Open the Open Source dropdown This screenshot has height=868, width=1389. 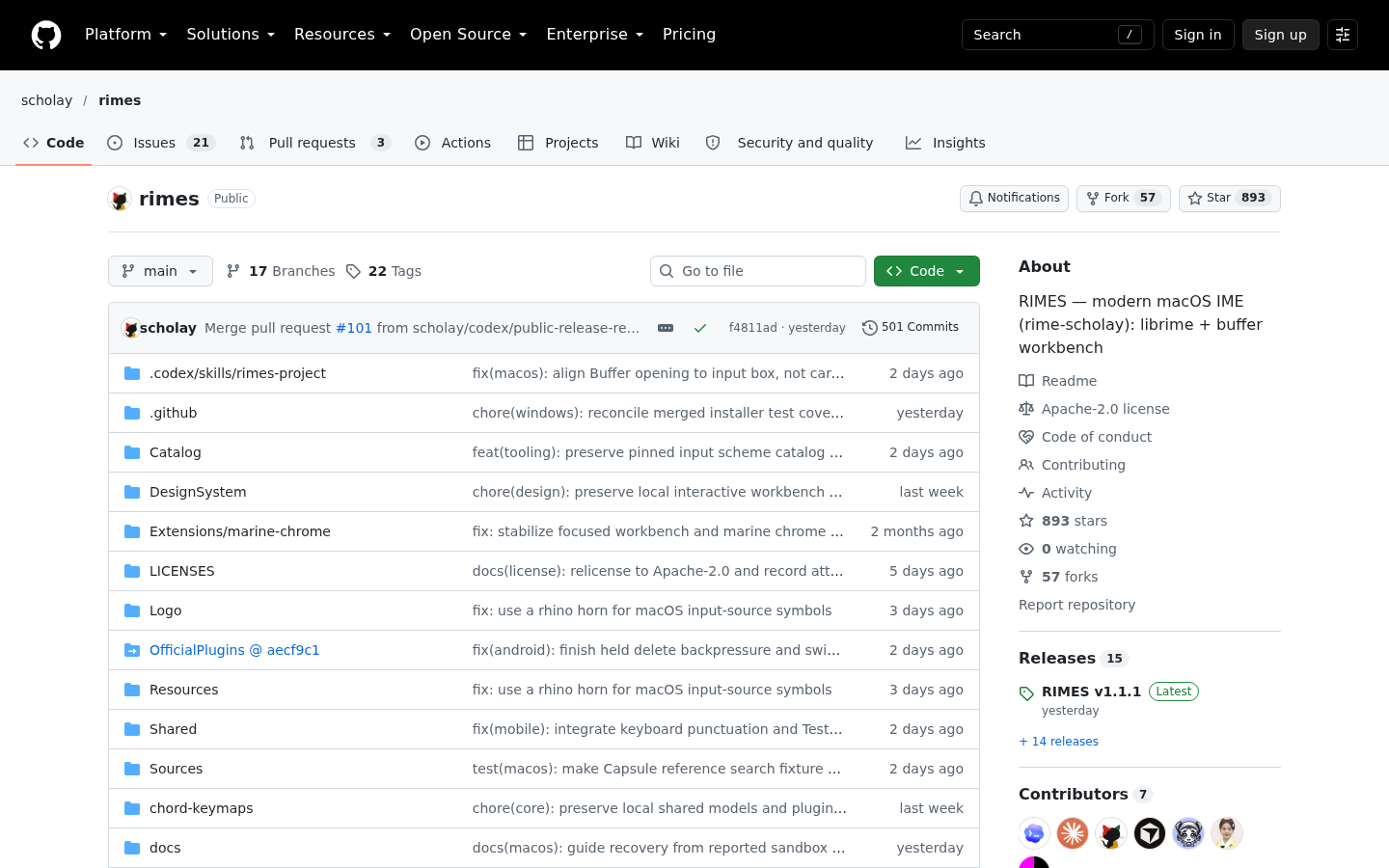(x=469, y=35)
